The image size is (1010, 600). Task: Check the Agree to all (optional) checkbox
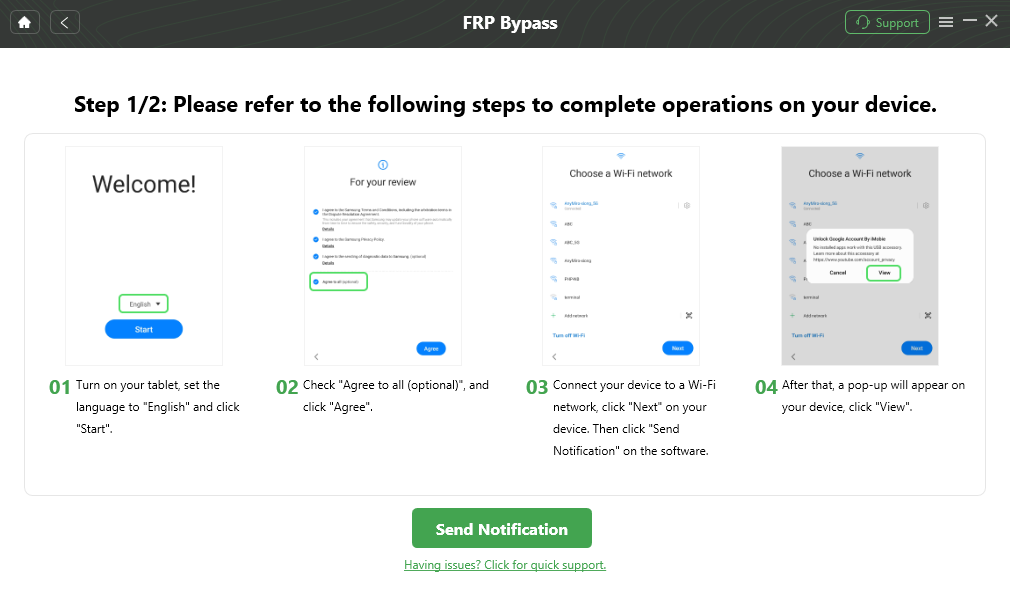click(x=316, y=282)
